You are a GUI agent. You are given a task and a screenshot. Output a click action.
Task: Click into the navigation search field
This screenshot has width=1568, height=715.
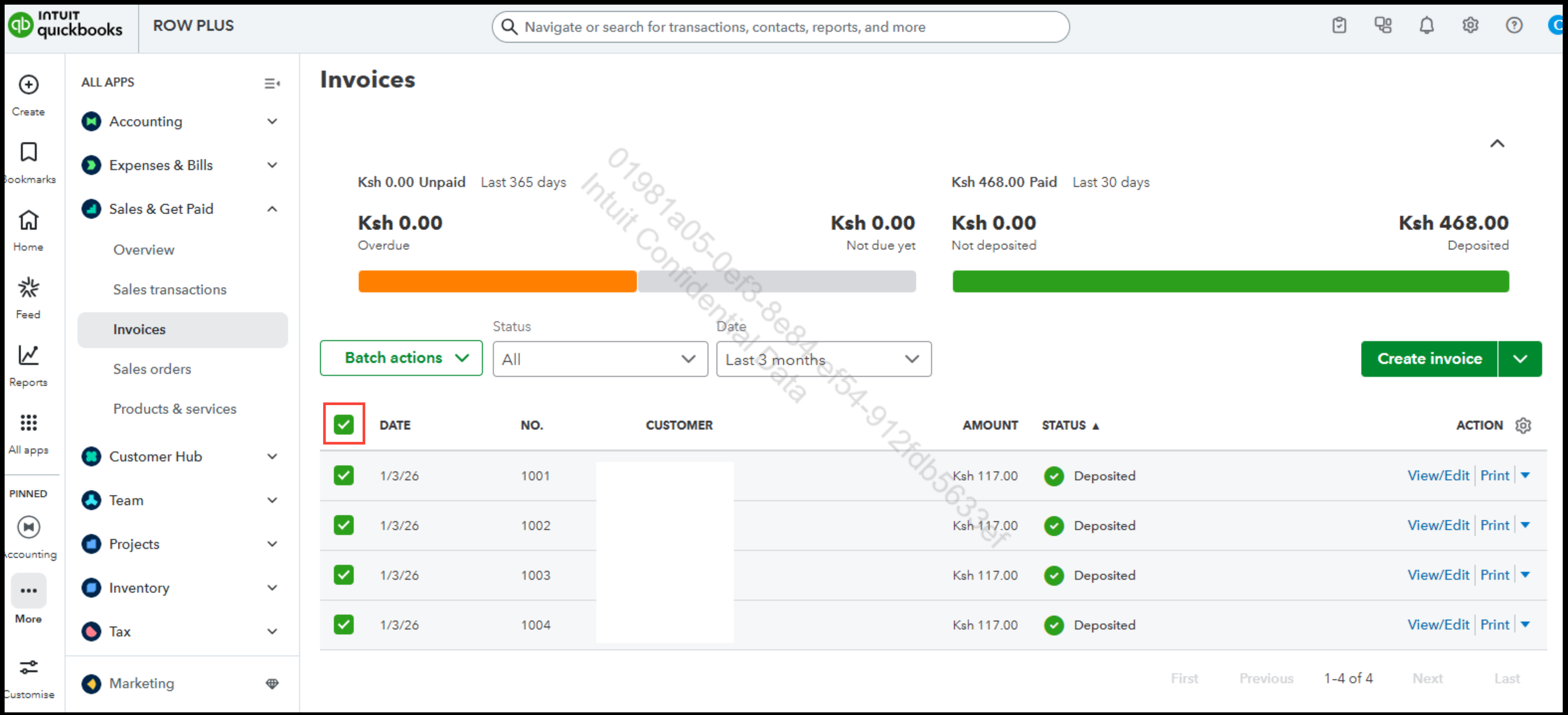click(780, 27)
